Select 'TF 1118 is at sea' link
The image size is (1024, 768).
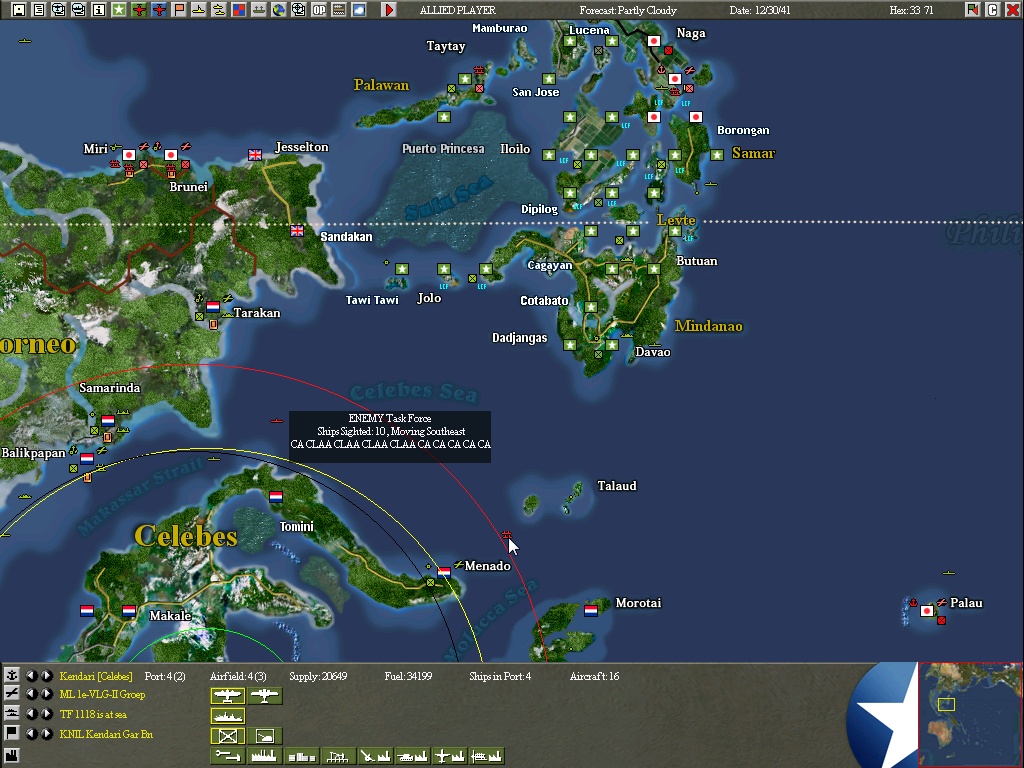click(93, 714)
